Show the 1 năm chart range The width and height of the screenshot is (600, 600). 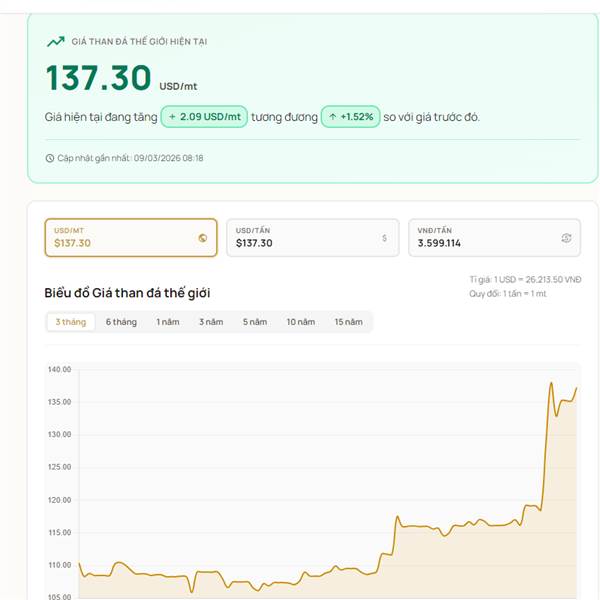click(166, 322)
